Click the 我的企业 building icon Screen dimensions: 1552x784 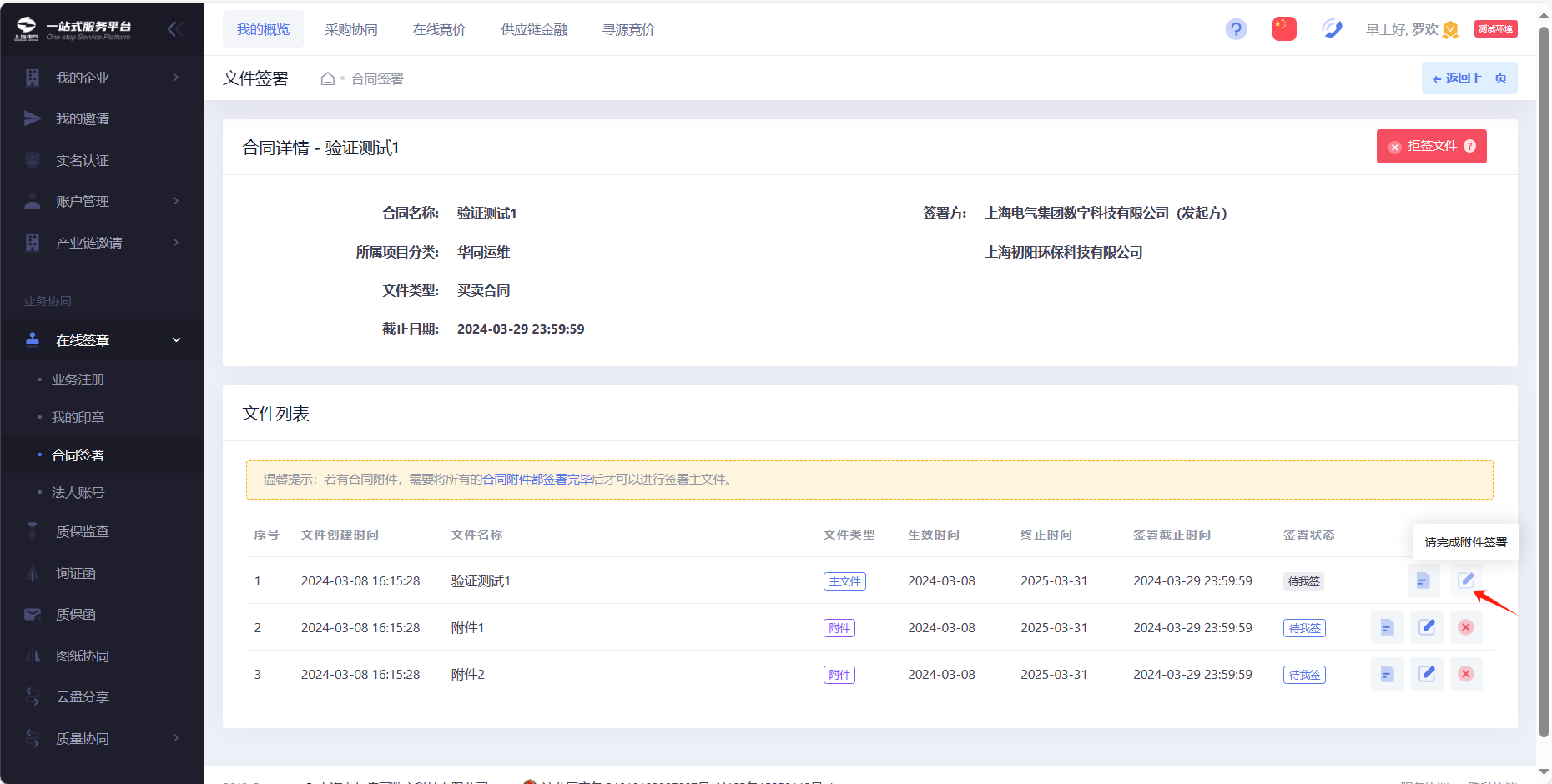click(x=33, y=78)
